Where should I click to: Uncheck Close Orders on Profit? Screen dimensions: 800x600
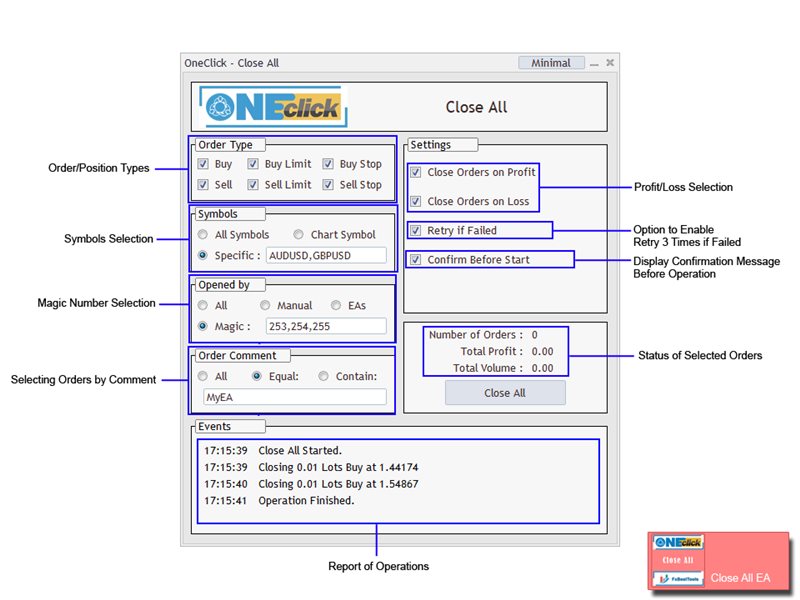(416, 172)
